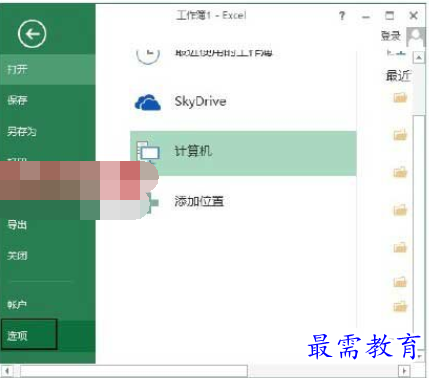Choose 添加位置 to add a place
This screenshot has height=378, width=429.
pos(199,201)
